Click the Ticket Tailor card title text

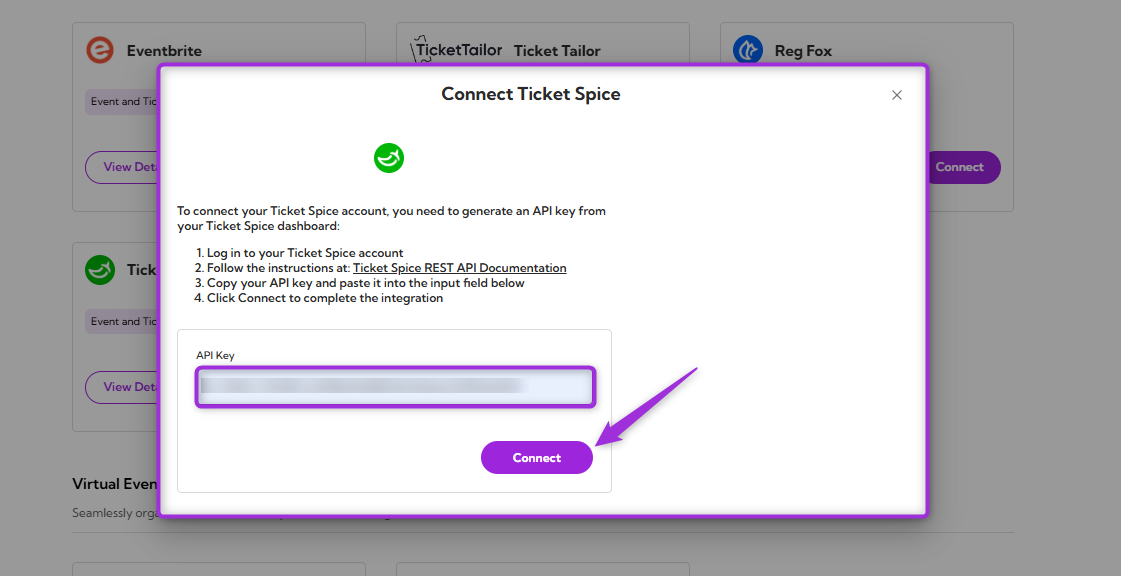click(557, 51)
